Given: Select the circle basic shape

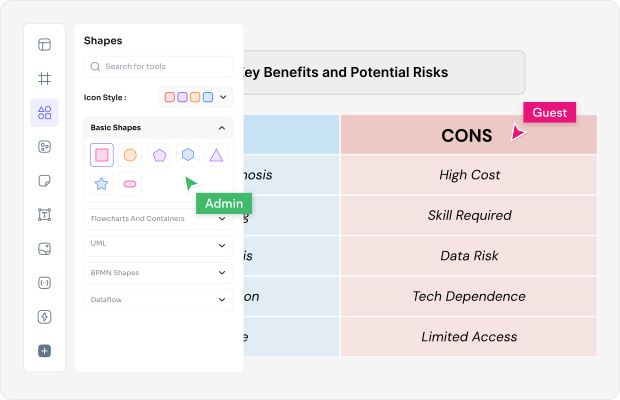Looking at the screenshot, I should [x=130, y=155].
